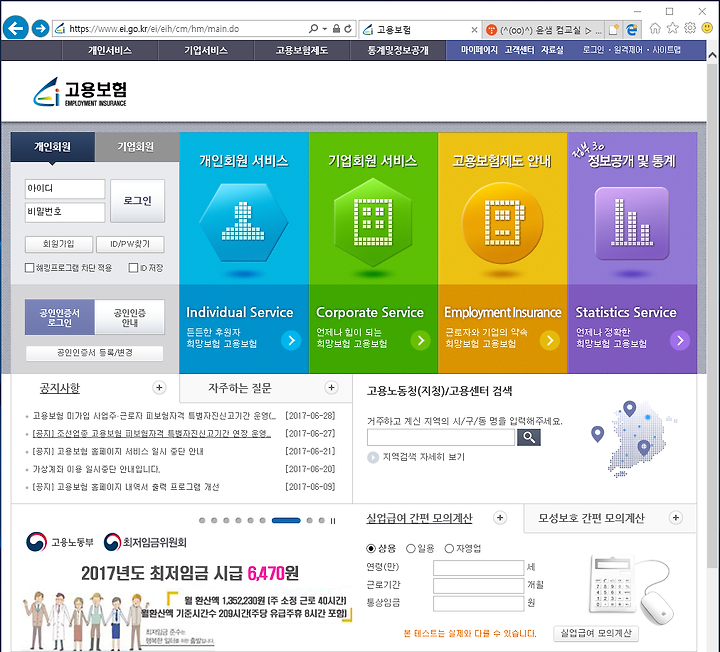Switch to the 개인회원 login tab
720x652 pixels.
pyautogui.click(x=53, y=147)
